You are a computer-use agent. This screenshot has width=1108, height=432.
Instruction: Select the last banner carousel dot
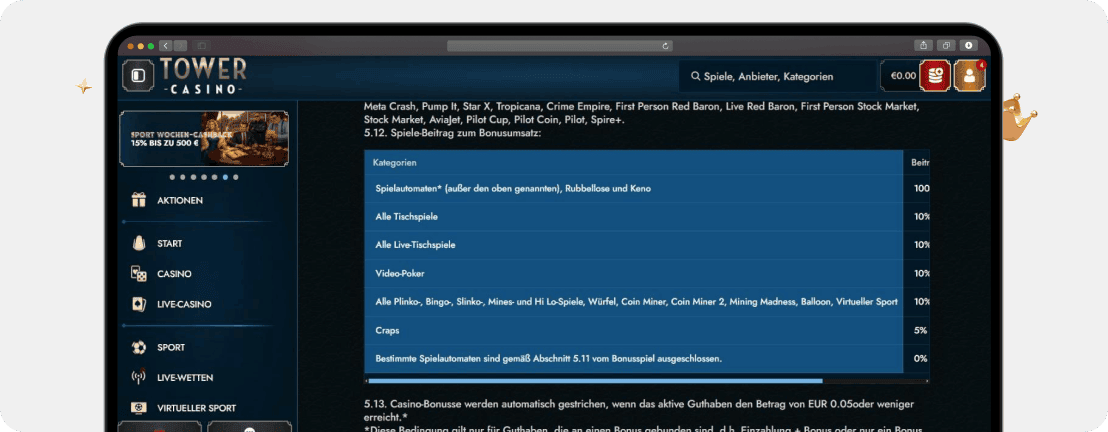[x=236, y=177]
